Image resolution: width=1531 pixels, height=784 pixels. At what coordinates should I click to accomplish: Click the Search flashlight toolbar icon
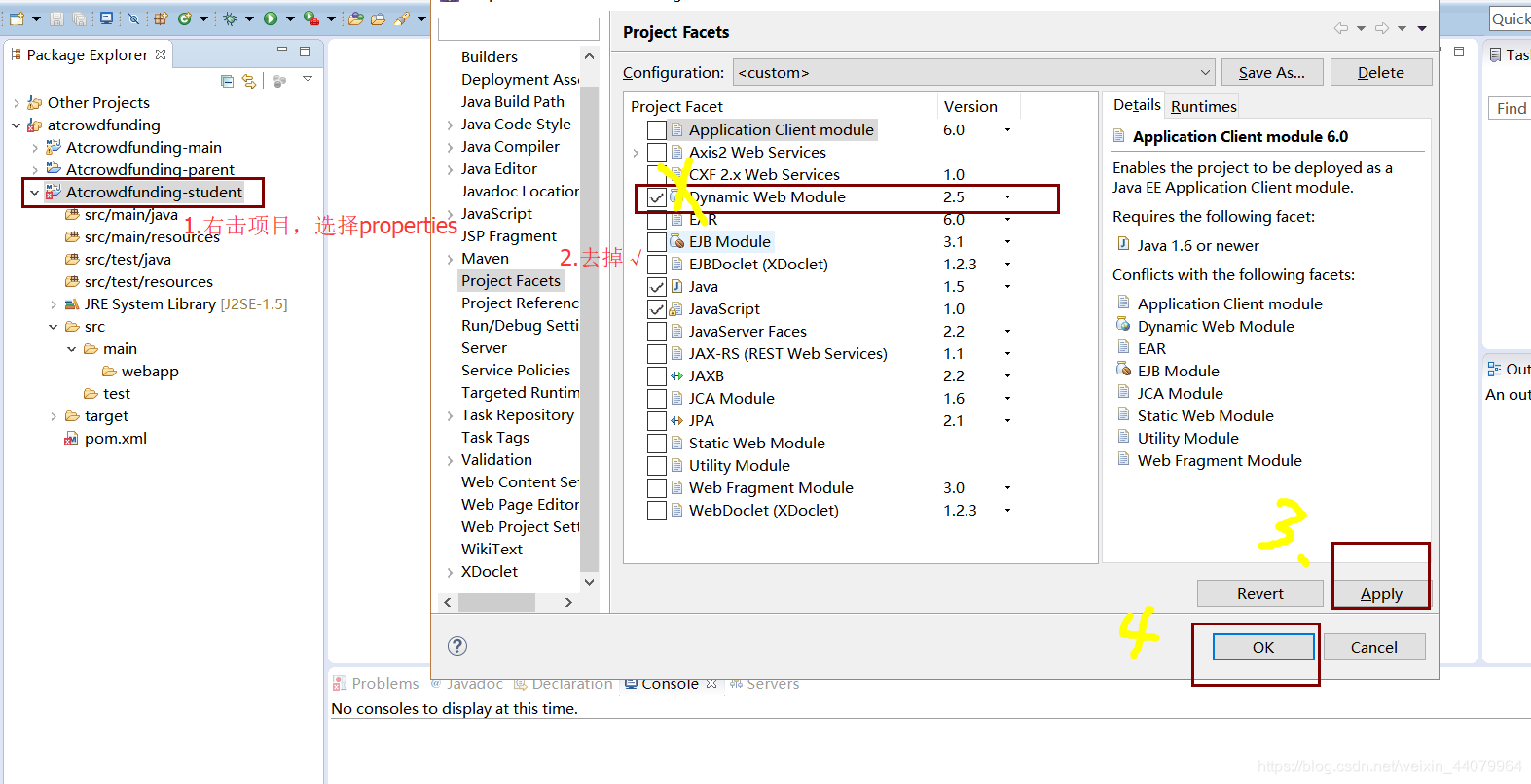click(x=402, y=18)
